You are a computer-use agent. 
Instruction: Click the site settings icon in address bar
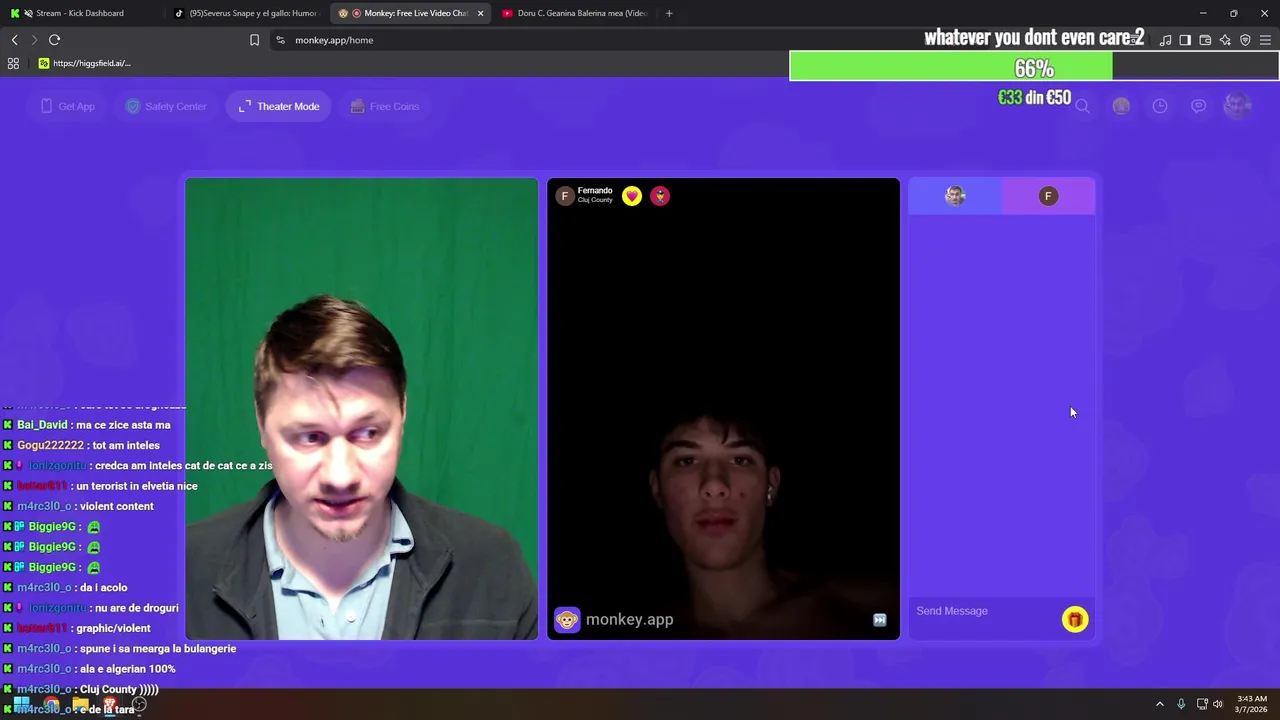tap(280, 40)
